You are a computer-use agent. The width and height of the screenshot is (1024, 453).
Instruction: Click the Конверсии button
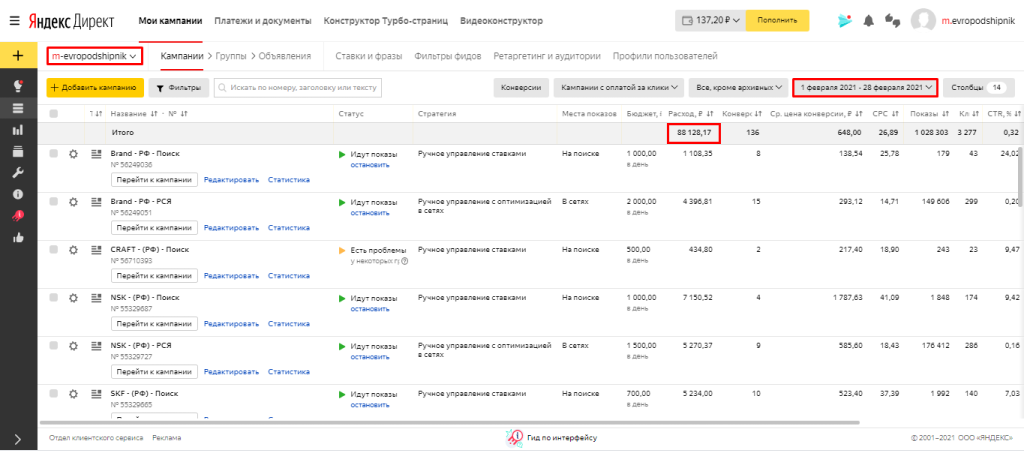click(x=520, y=87)
